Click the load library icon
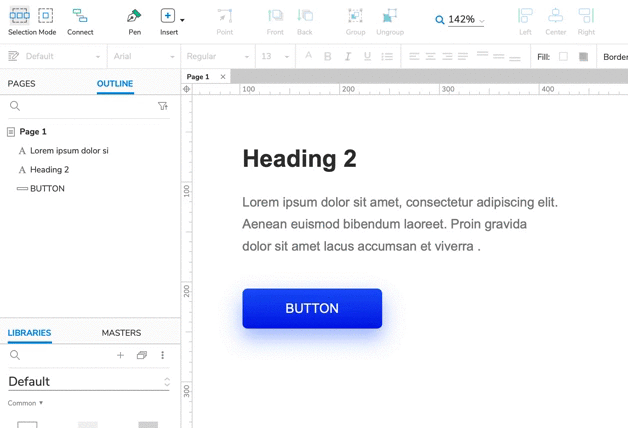 [142, 355]
